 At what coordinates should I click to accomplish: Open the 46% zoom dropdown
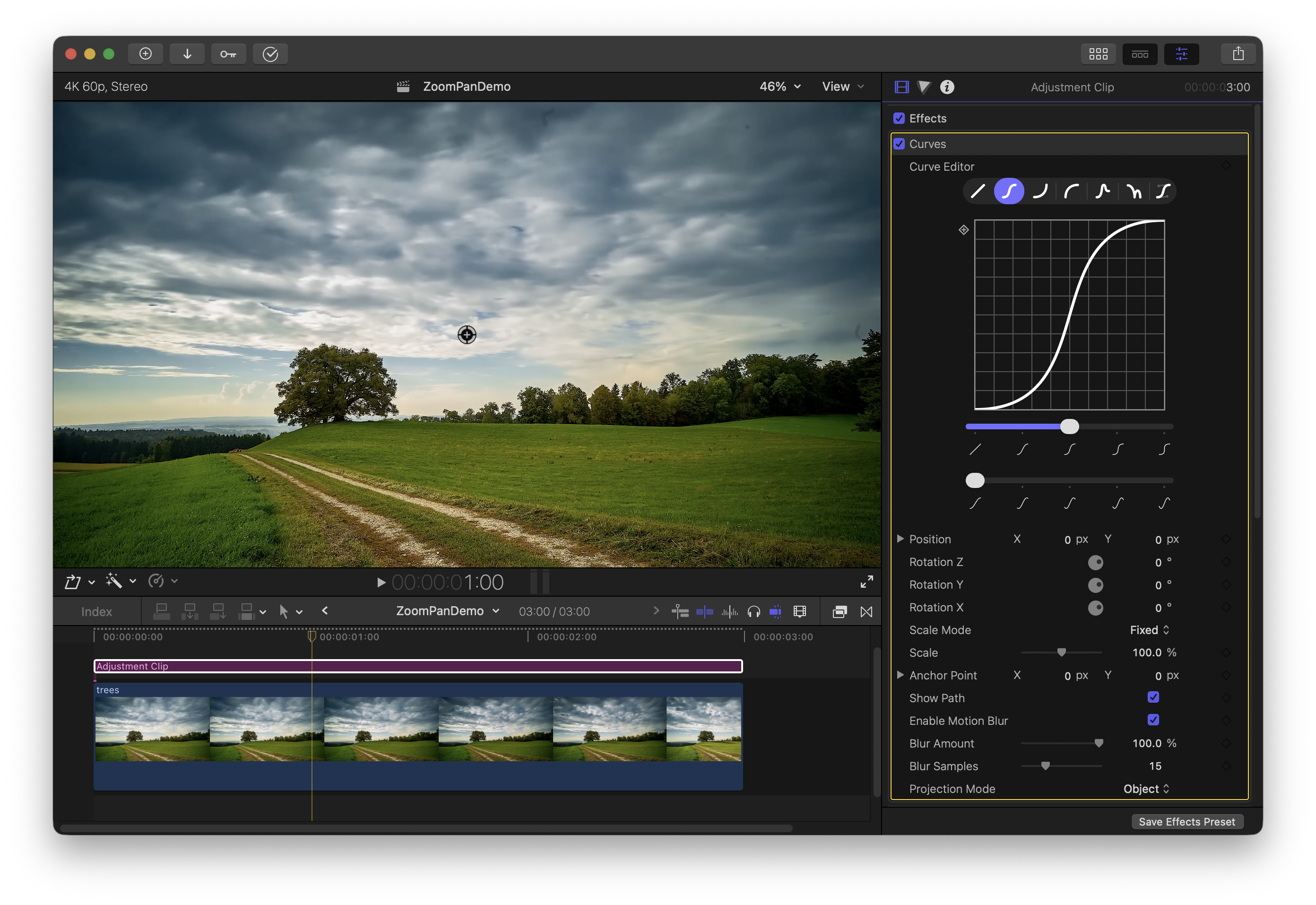[x=780, y=87]
